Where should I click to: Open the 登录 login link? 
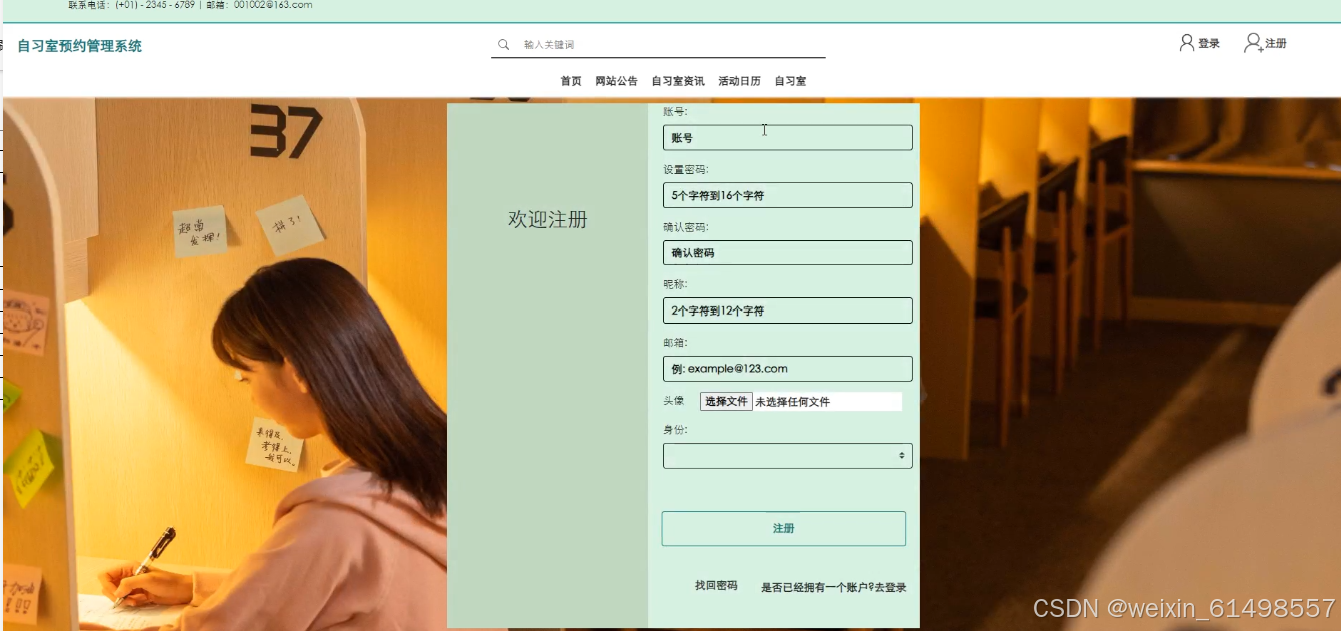[1209, 44]
